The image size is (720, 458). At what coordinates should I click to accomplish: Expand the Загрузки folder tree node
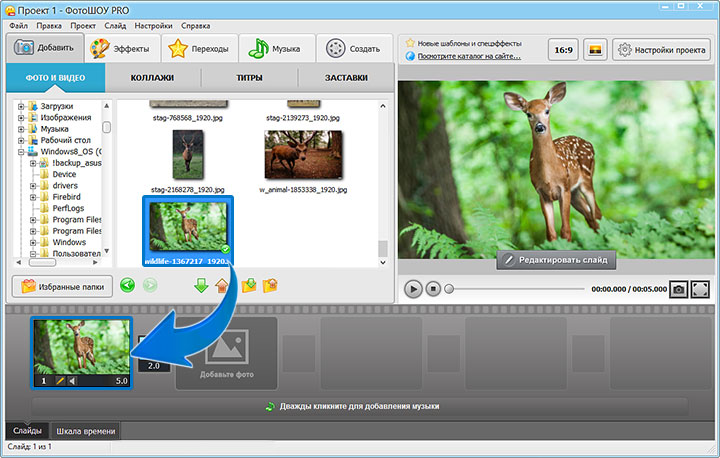click(21, 105)
